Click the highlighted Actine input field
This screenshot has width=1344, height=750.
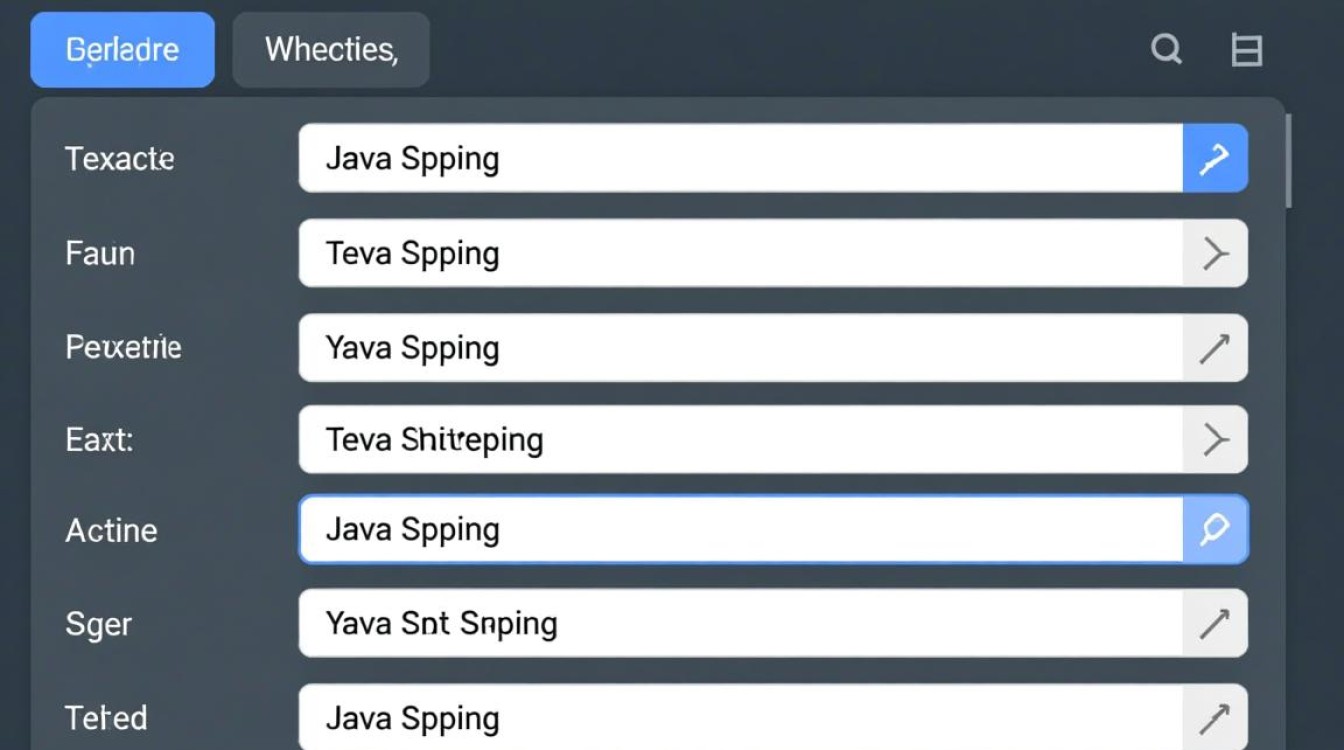click(740, 529)
